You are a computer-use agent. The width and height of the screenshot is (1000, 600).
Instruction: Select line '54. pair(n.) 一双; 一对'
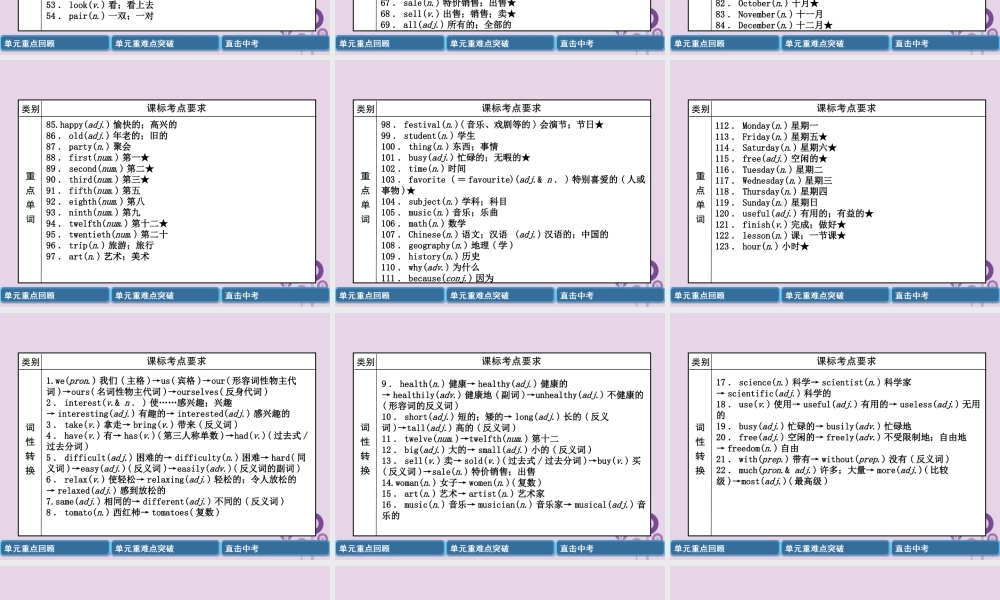[100, 16]
